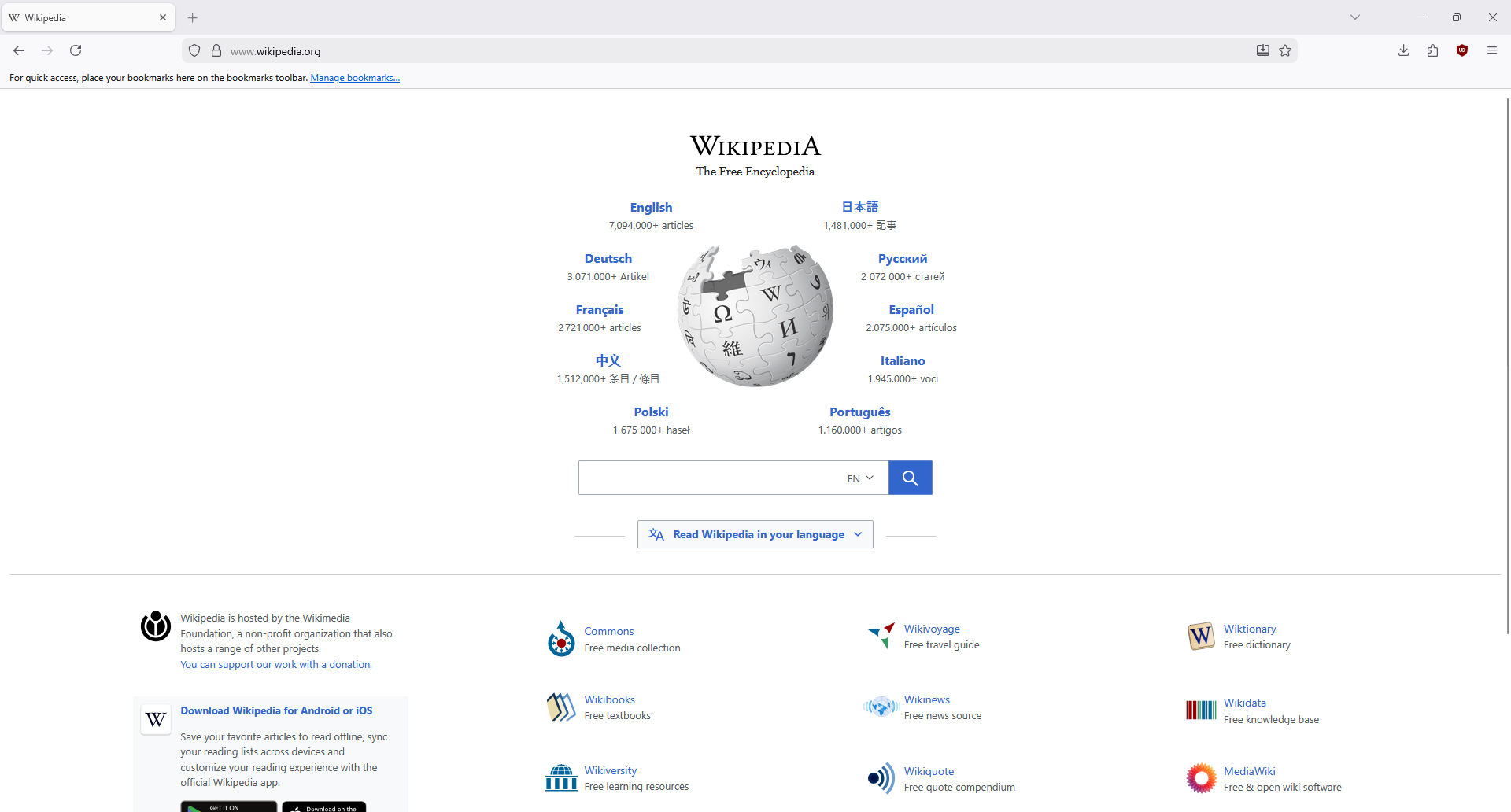Click the Wikiquote logo icon
Viewport: 1511px width, 812px height.
881,778
